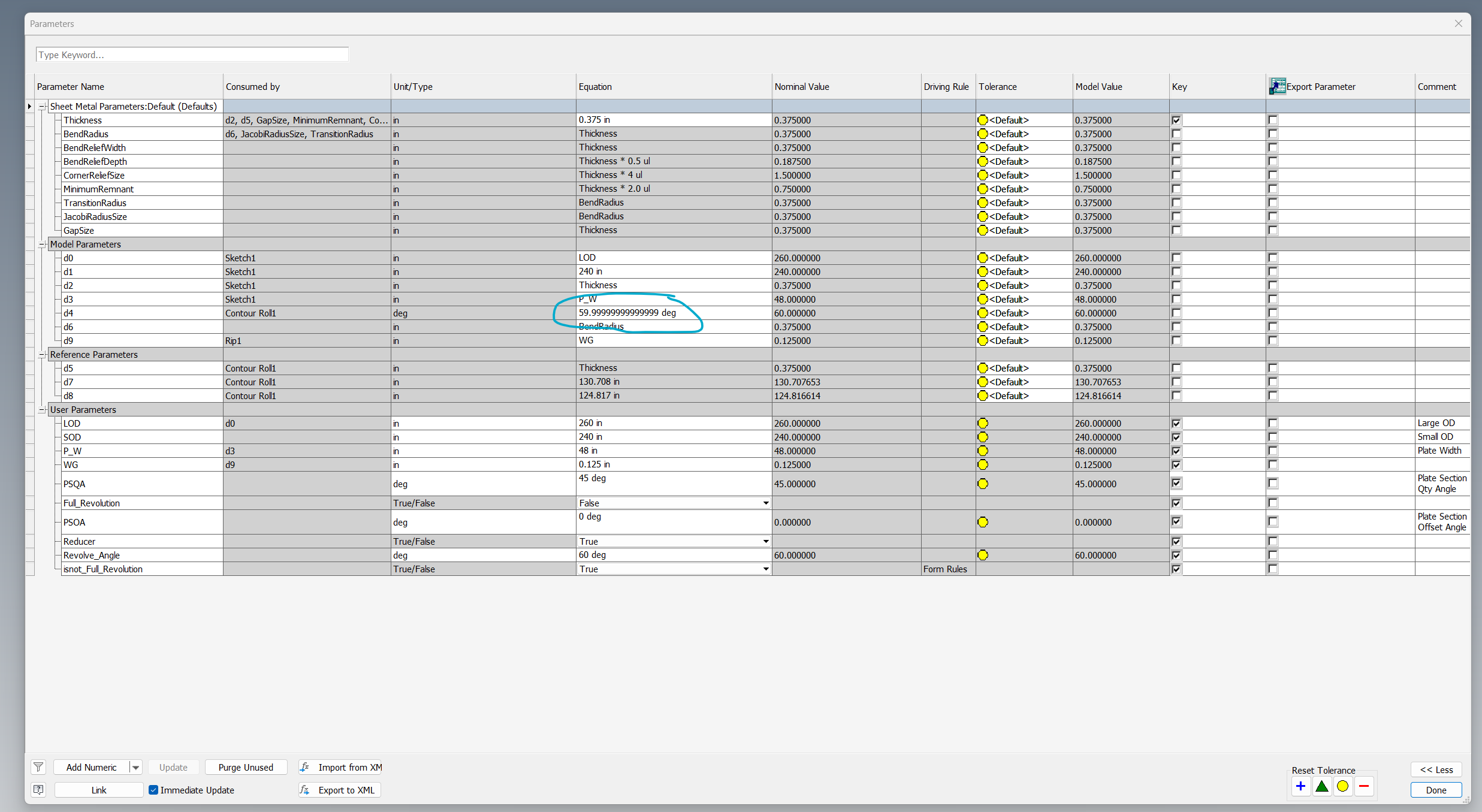Screen dimensions: 1482x812
Task: Click the fx icon beside Export to XML
Action: [x=304, y=790]
